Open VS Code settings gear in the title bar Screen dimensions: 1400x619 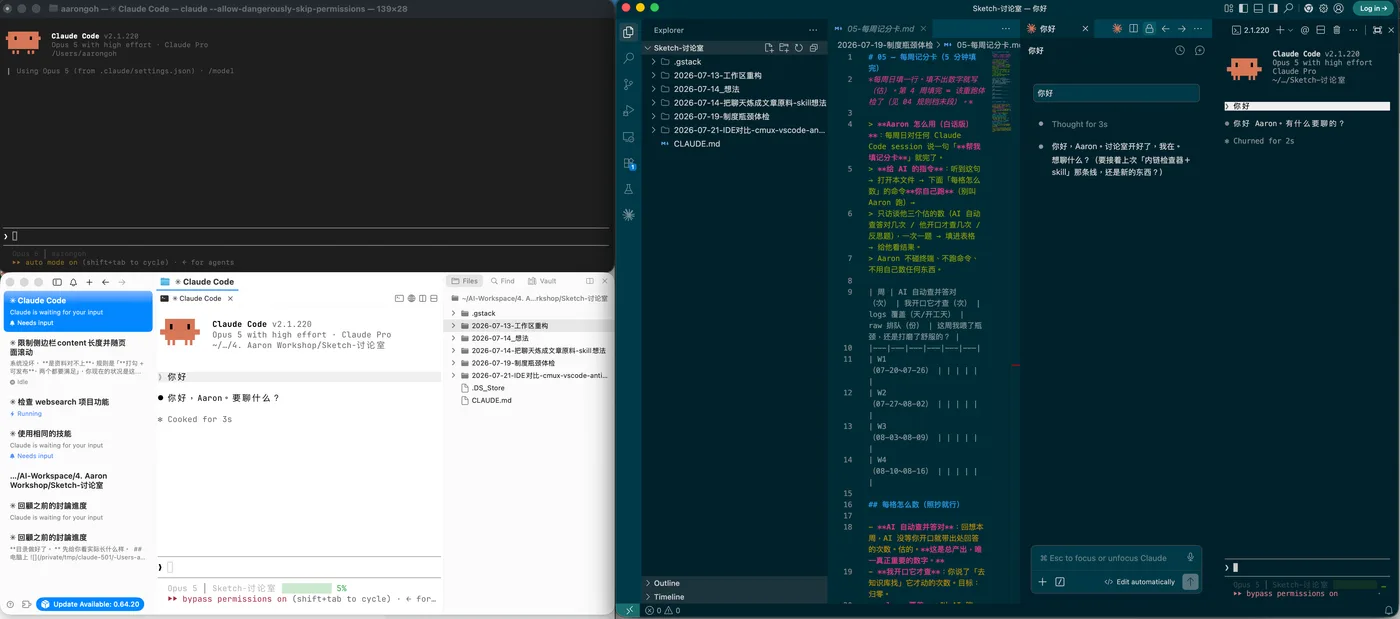point(1323,8)
